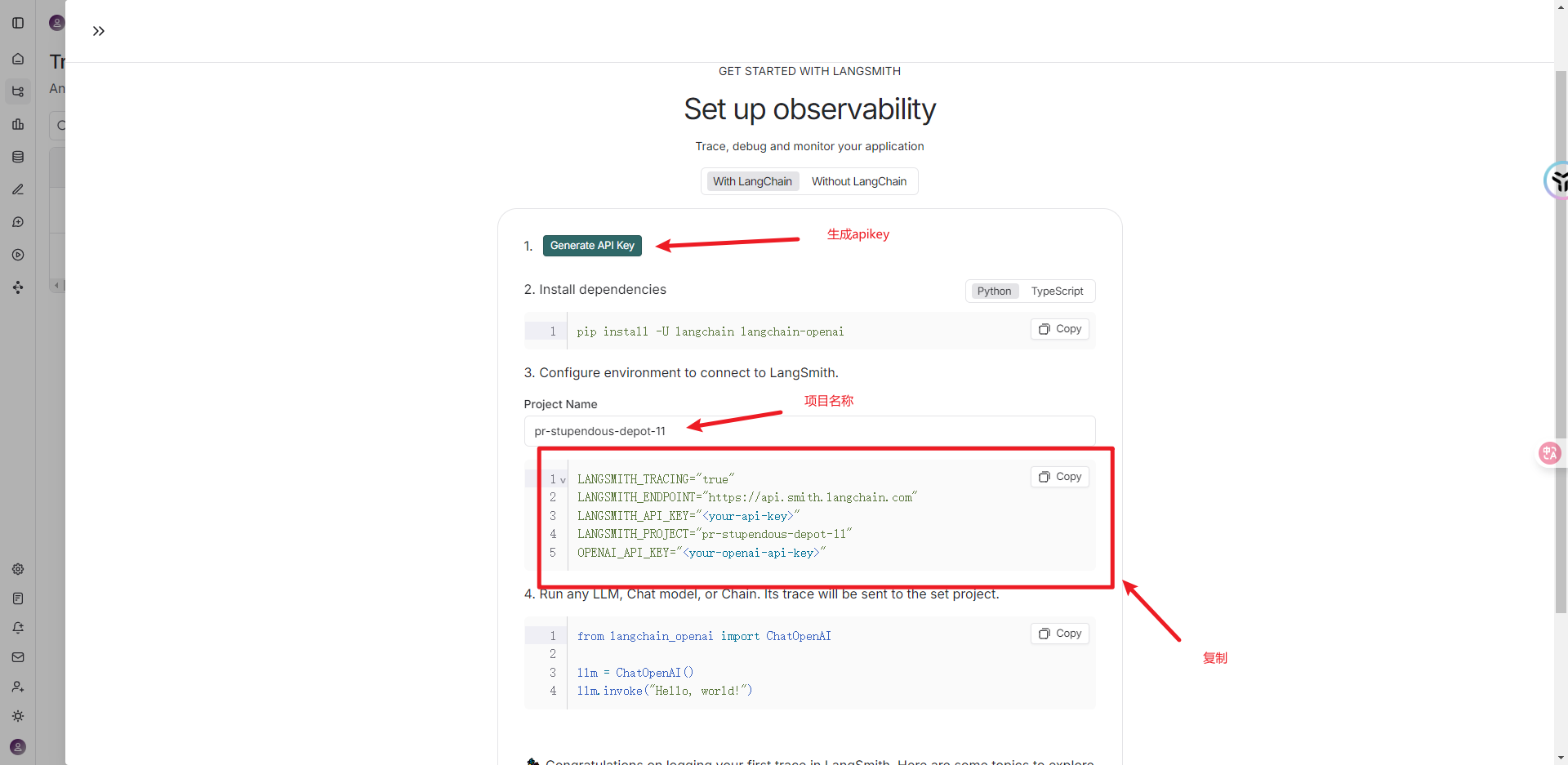Copy the ChatOpenAI code snippet
The image size is (1568, 765).
click(1060, 634)
